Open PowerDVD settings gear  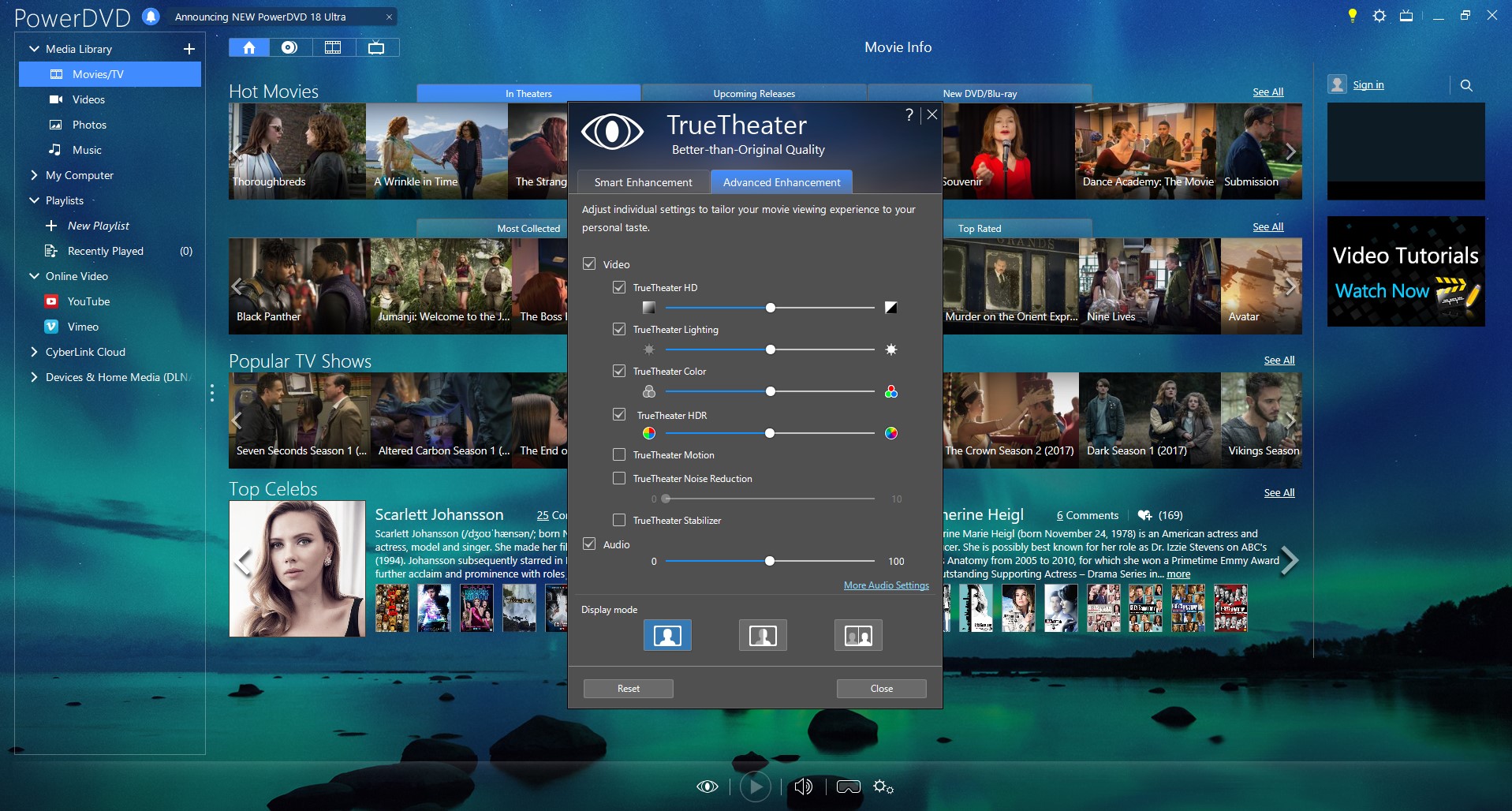[x=1379, y=15]
